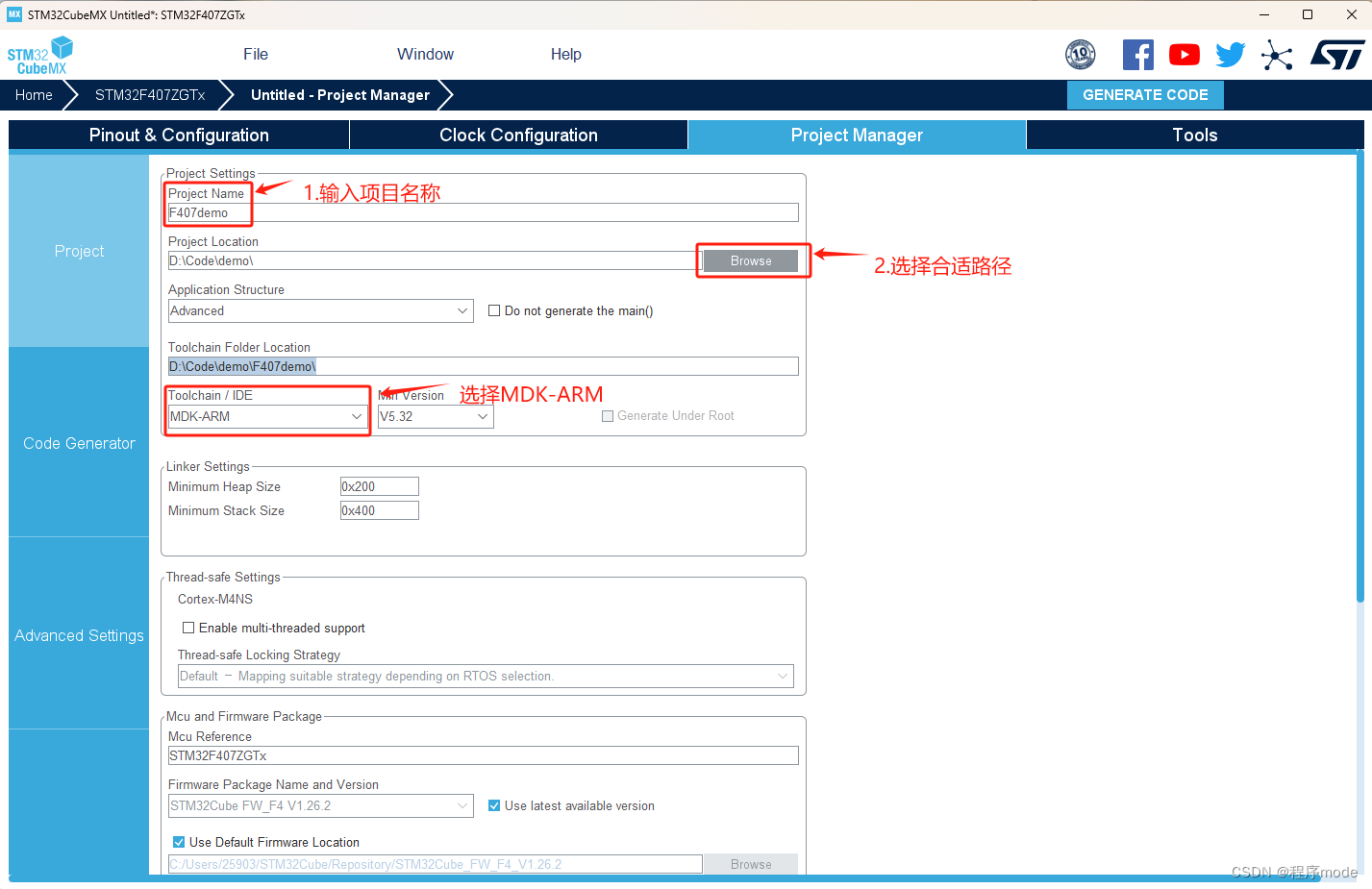Enable multi-threaded support checkbox
The height and width of the screenshot is (889, 1372).
(x=188, y=628)
